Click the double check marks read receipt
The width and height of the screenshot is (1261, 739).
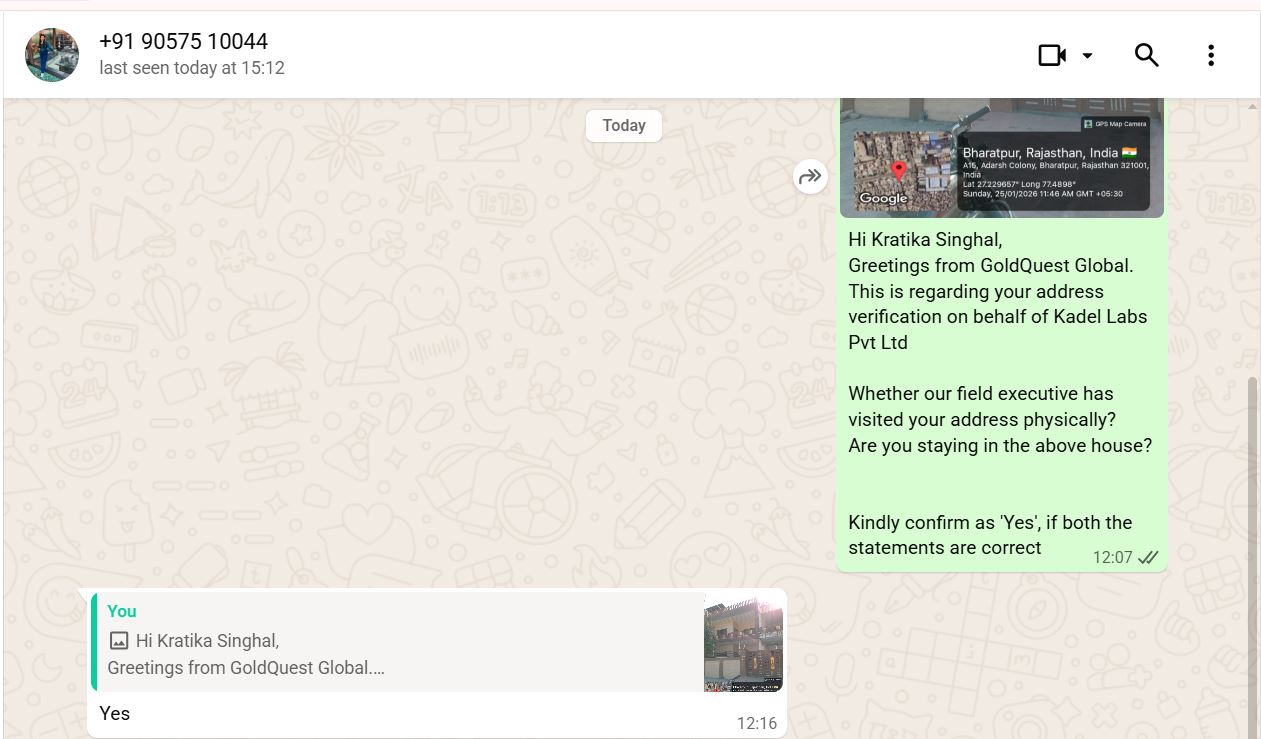1148,557
